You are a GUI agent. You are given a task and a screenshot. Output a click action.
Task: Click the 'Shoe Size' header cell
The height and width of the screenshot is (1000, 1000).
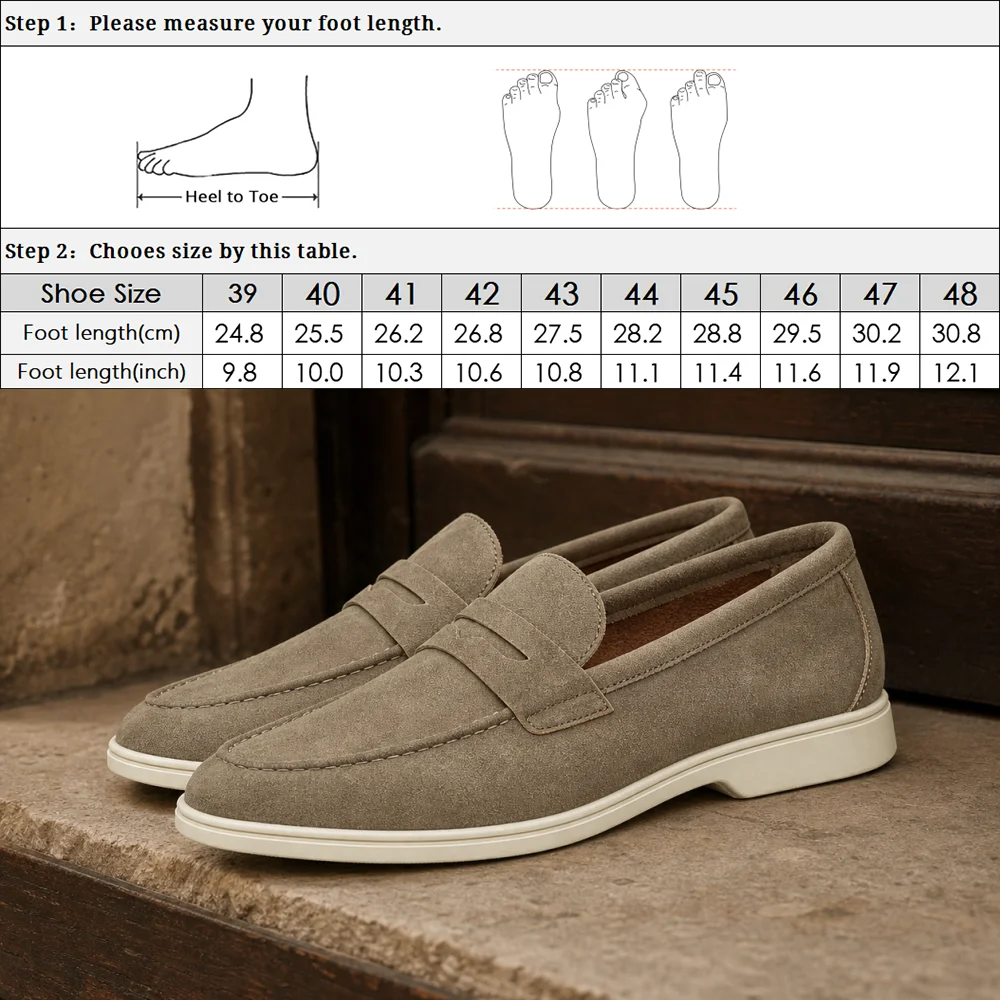click(101, 293)
